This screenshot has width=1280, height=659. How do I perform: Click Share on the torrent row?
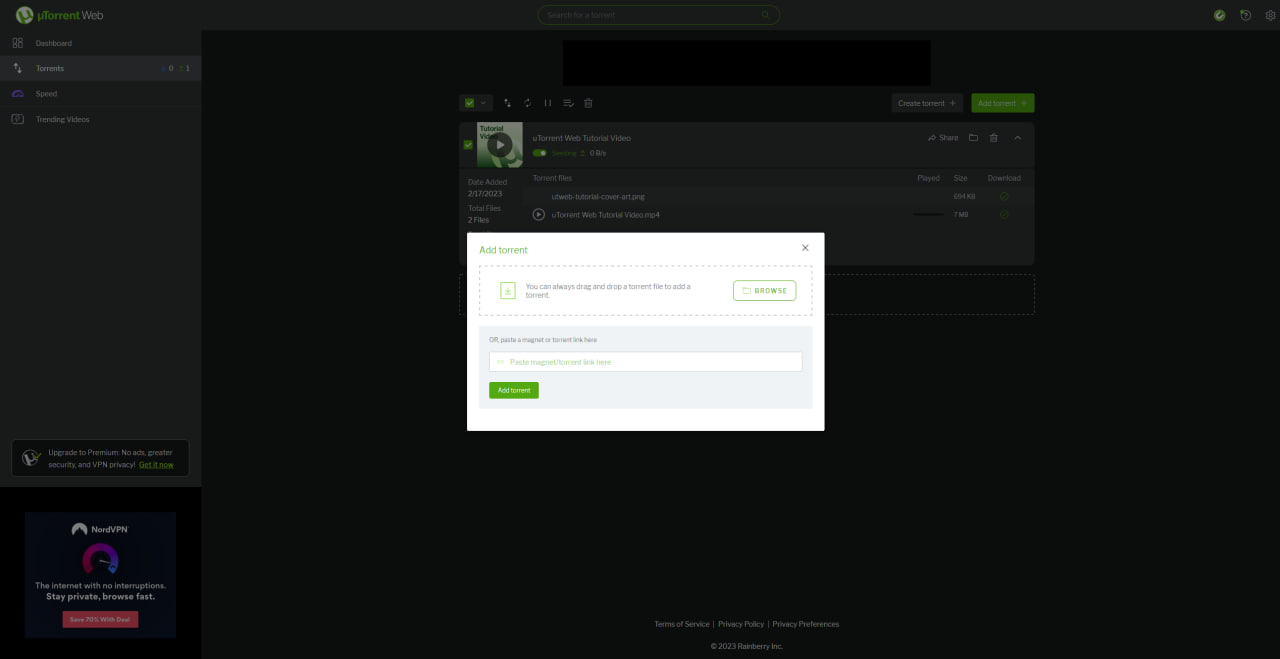(x=943, y=138)
